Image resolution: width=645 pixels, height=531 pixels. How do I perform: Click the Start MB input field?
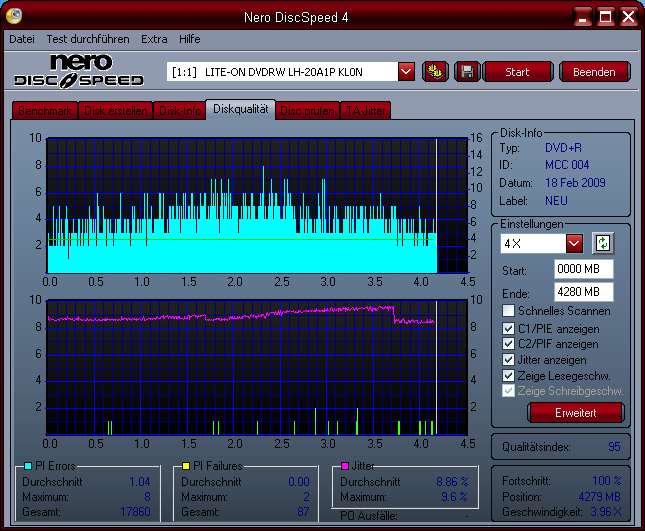coord(583,269)
